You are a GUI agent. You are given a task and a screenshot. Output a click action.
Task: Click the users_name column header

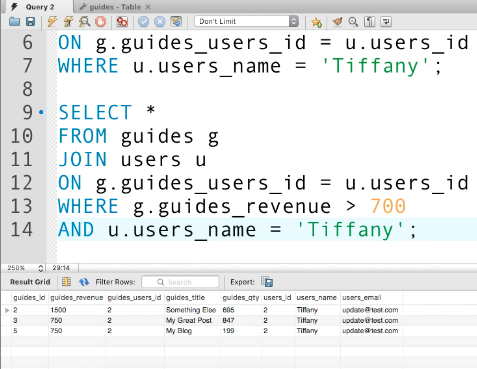(317, 298)
